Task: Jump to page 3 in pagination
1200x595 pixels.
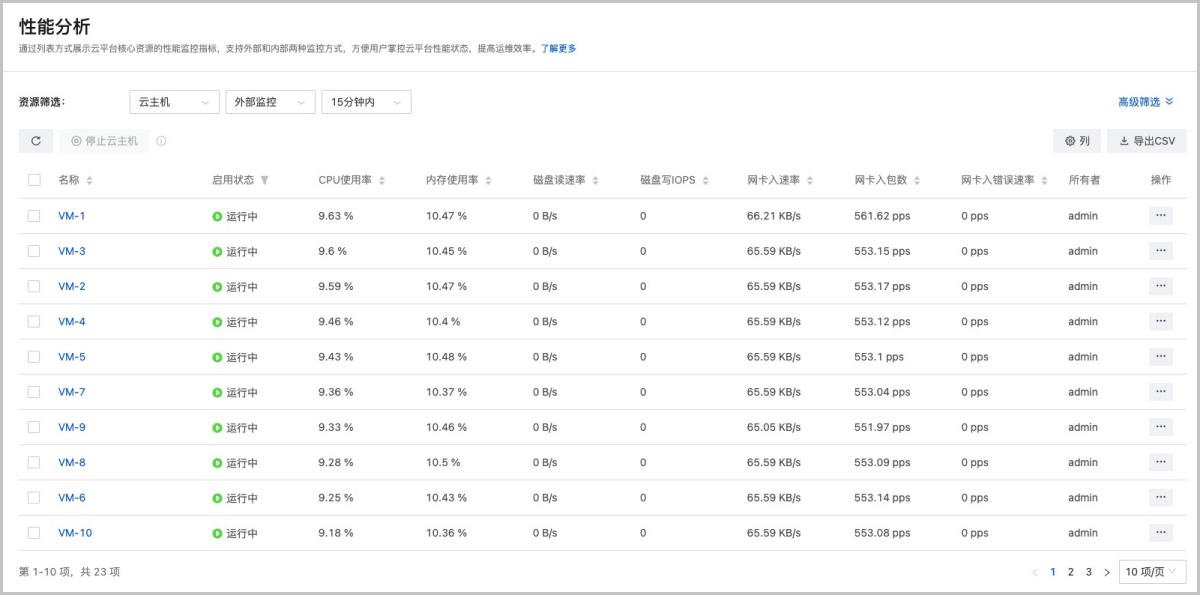Action: [x=1088, y=572]
